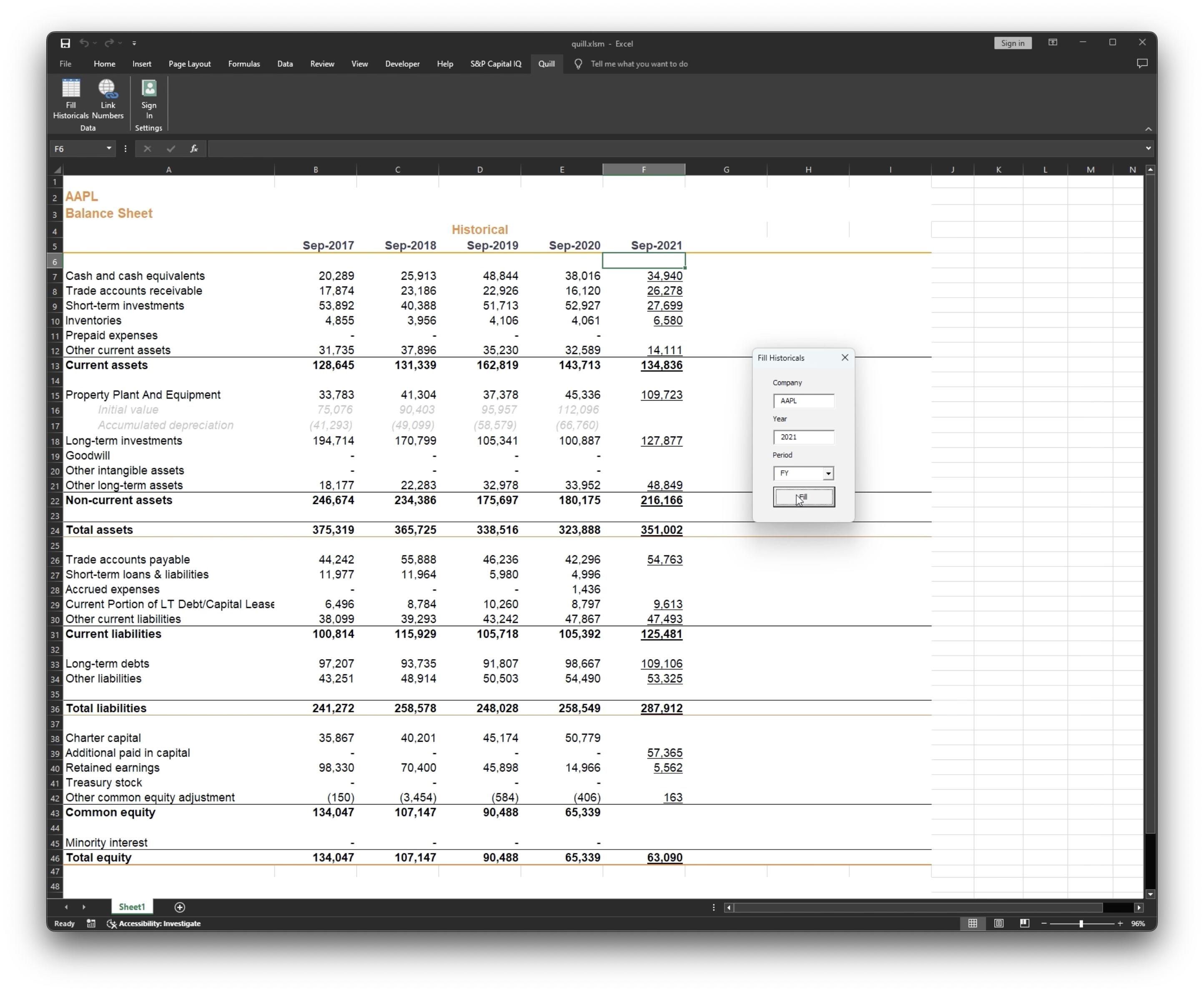Click the Link Numbers ribbon icon
Image resolution: width=1204 pixels, height=993 pixels.
click(108, 98)
